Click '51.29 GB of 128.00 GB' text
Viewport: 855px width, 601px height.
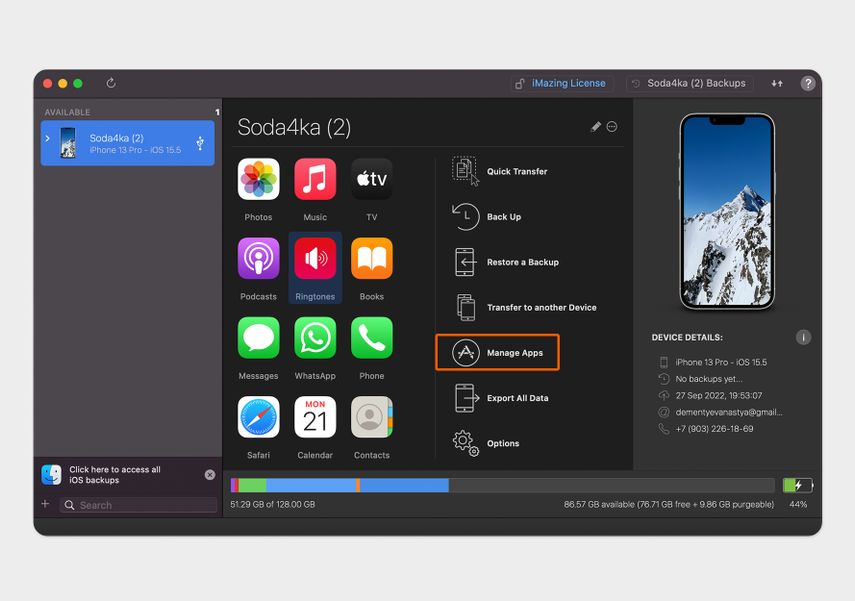273,504
